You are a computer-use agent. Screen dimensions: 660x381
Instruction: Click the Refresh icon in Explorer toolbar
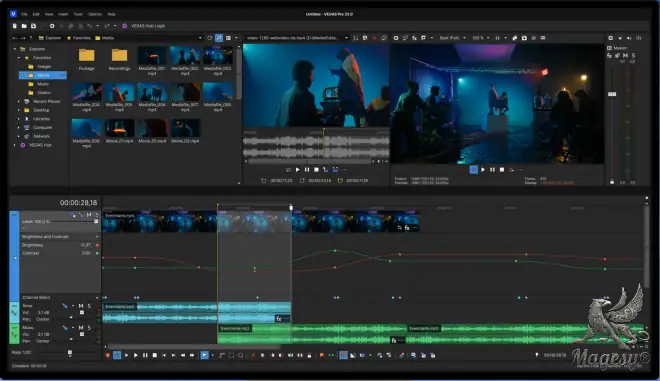point(210,38)
